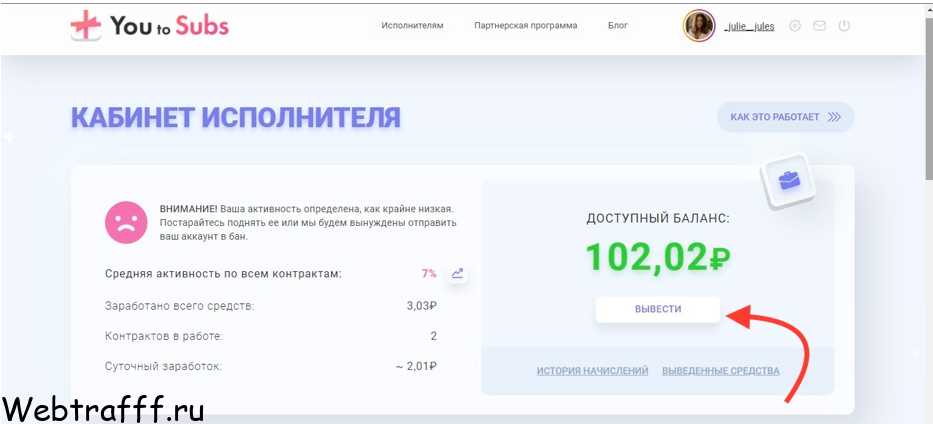Screen dimensions: 933x424
Task: Click the Контрактов в работе value 2
Action: pos(434,336)
